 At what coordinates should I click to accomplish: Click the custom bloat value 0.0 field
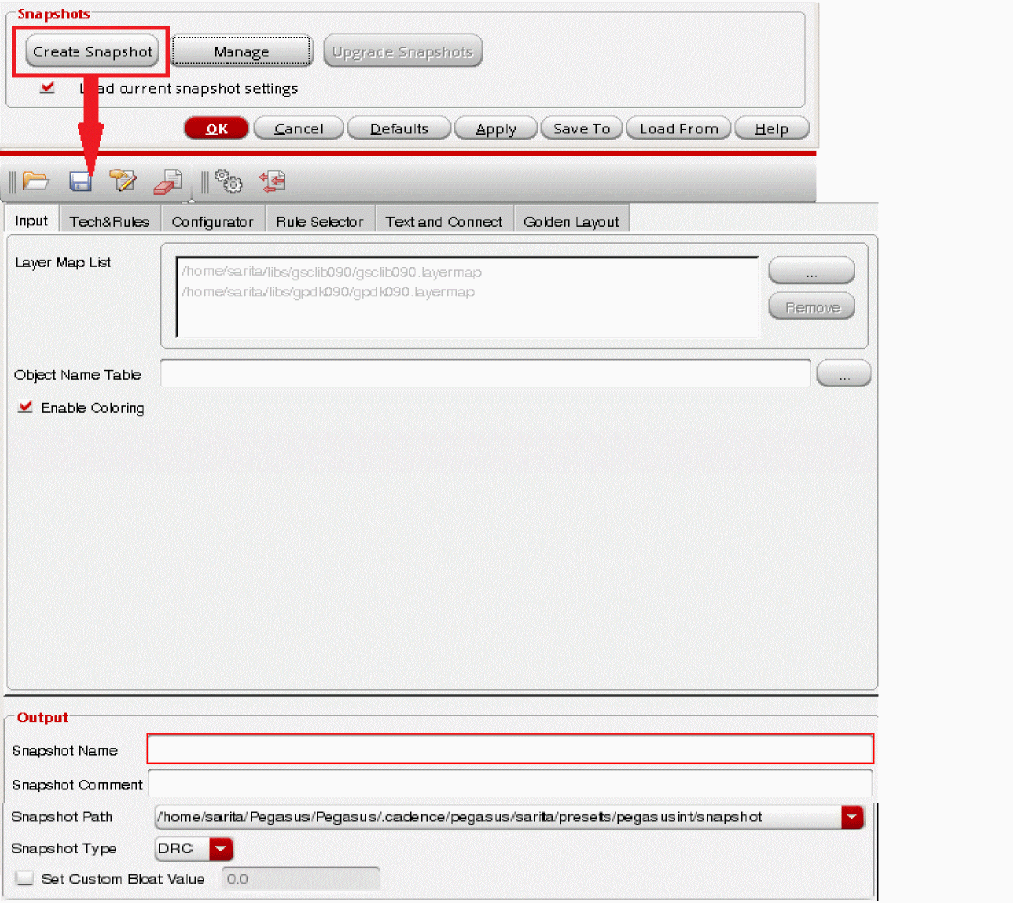[300, 878]
